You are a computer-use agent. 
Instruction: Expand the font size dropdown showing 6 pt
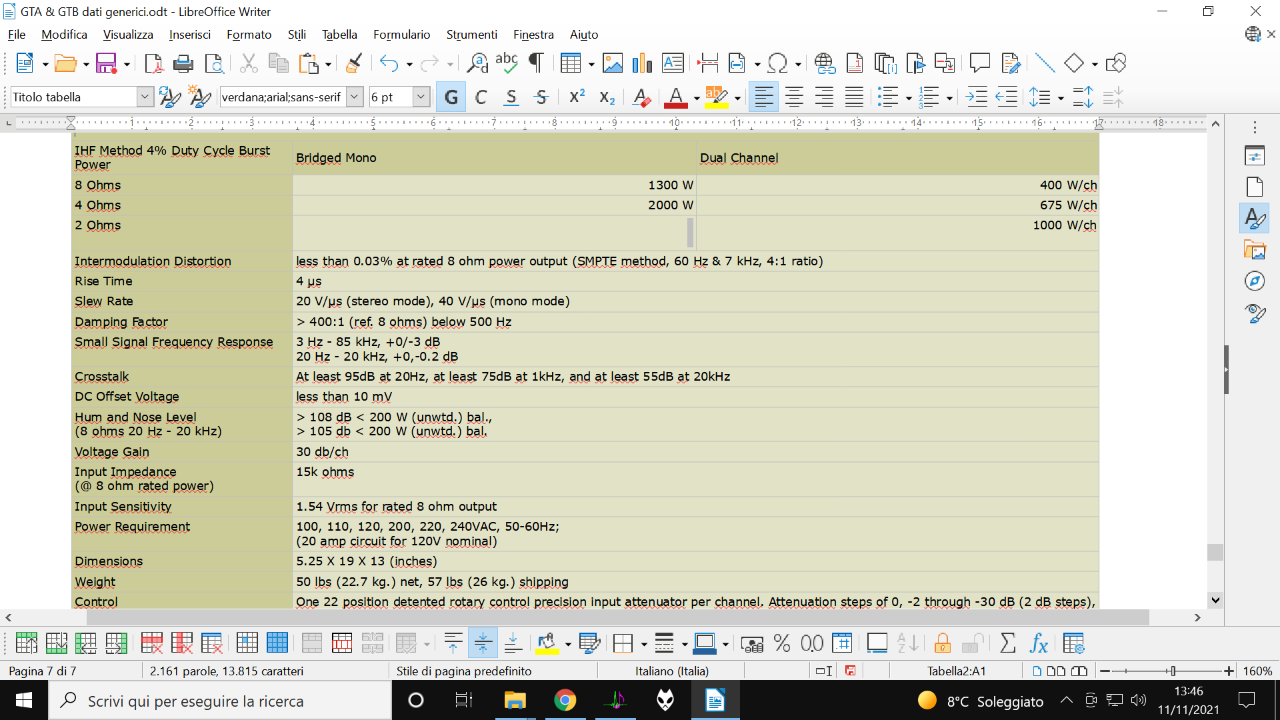pyautogui.click(x=421, y=97)
